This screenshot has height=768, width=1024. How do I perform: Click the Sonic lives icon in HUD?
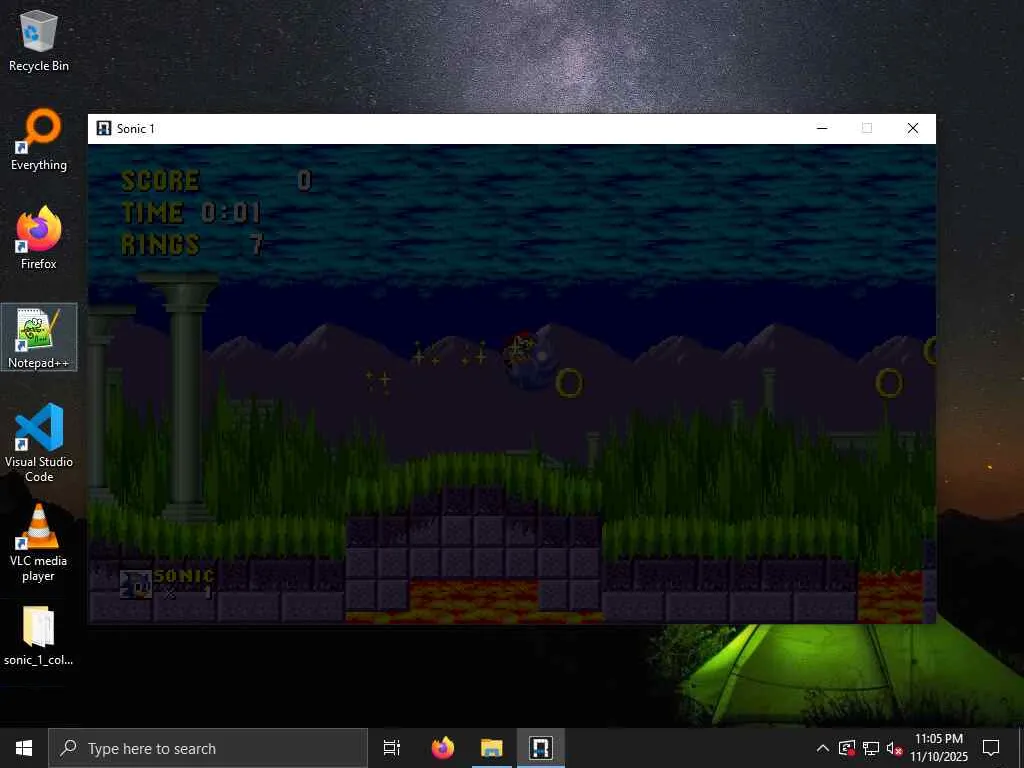pyautogui.click(x=136, y=584)
